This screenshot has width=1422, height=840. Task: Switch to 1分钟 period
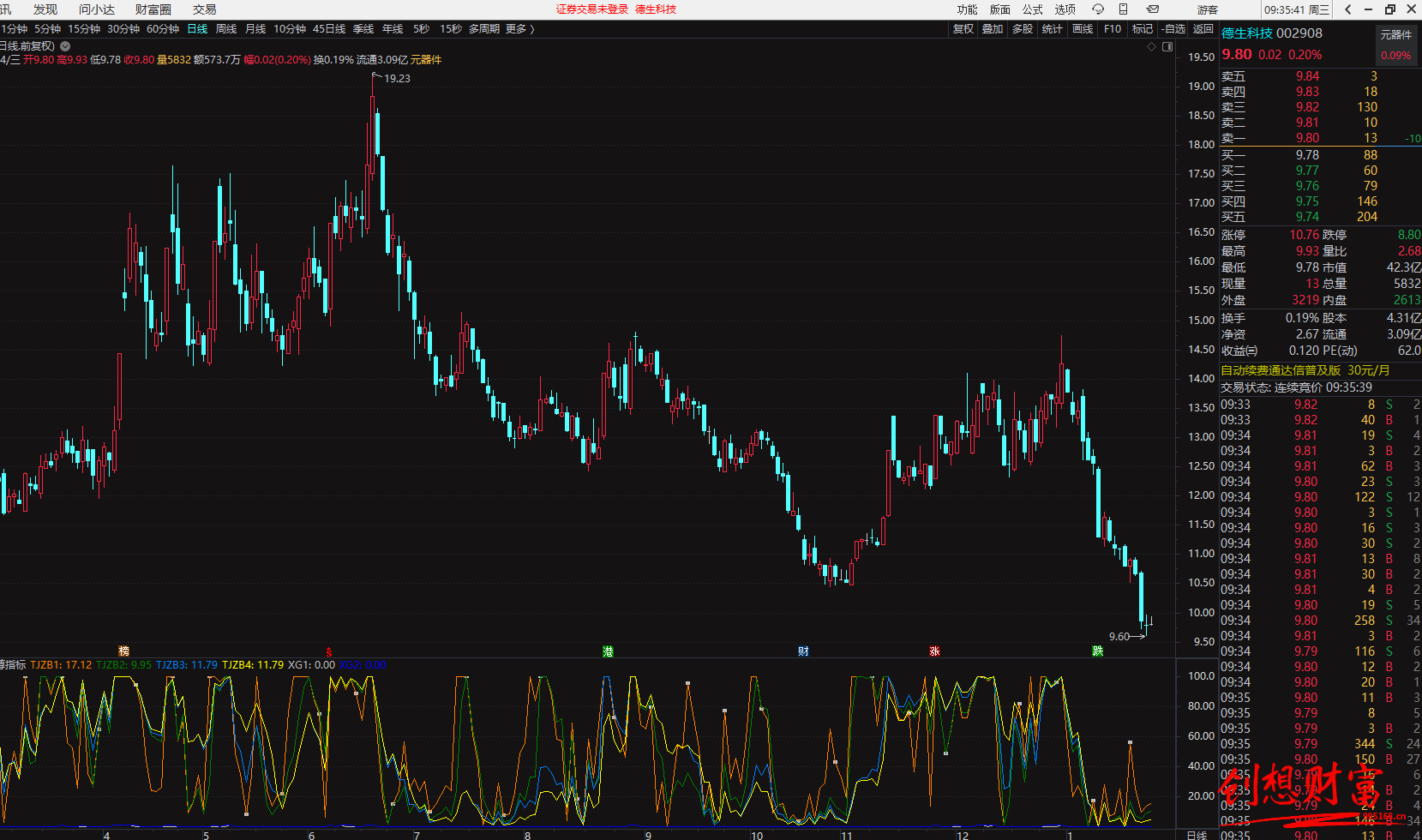click(14, 29)
